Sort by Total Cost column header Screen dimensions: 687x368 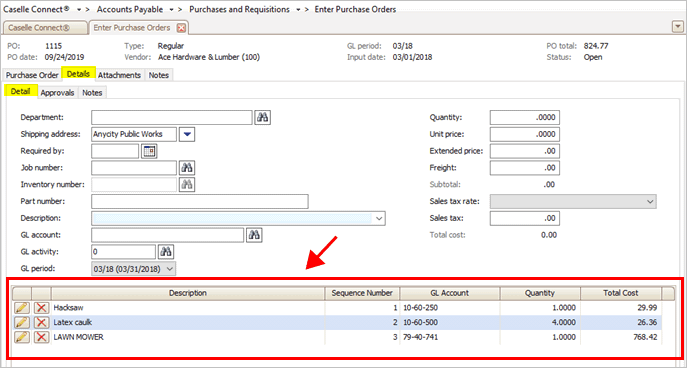coord(621,293)
